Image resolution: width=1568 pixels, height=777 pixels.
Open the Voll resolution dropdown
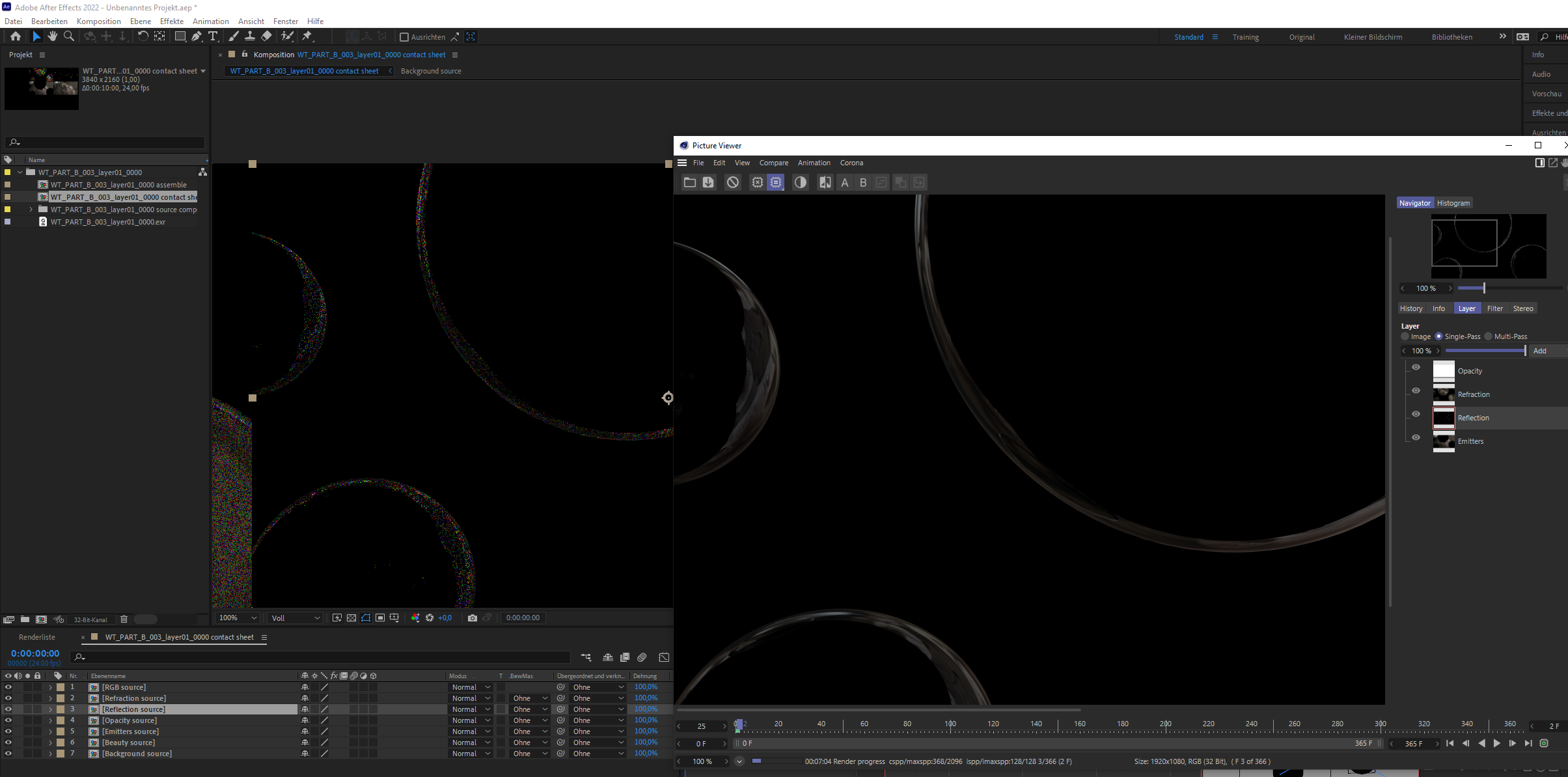point(296,618)
